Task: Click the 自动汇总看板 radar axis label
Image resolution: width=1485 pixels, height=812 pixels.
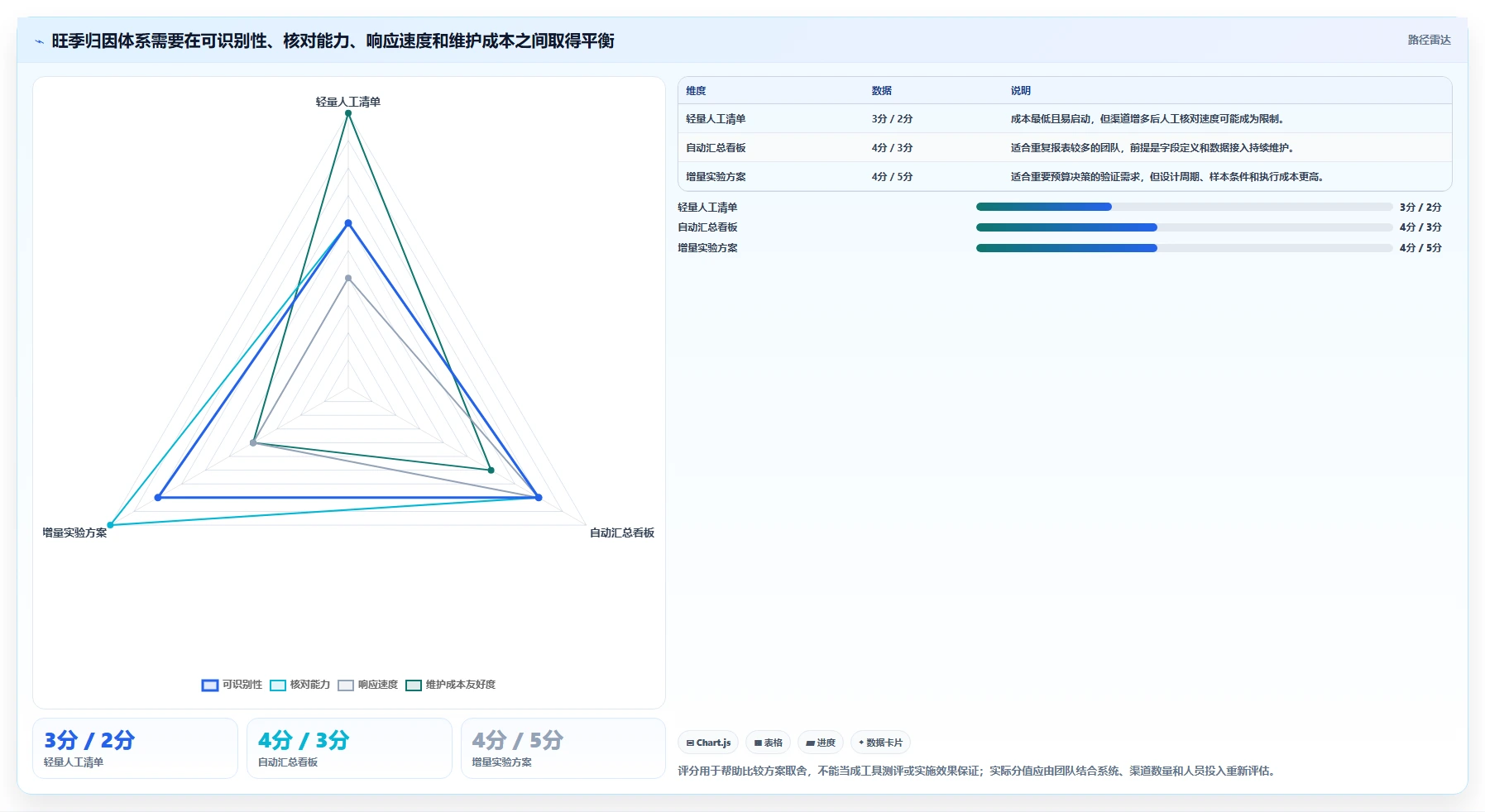Action: 622,533
